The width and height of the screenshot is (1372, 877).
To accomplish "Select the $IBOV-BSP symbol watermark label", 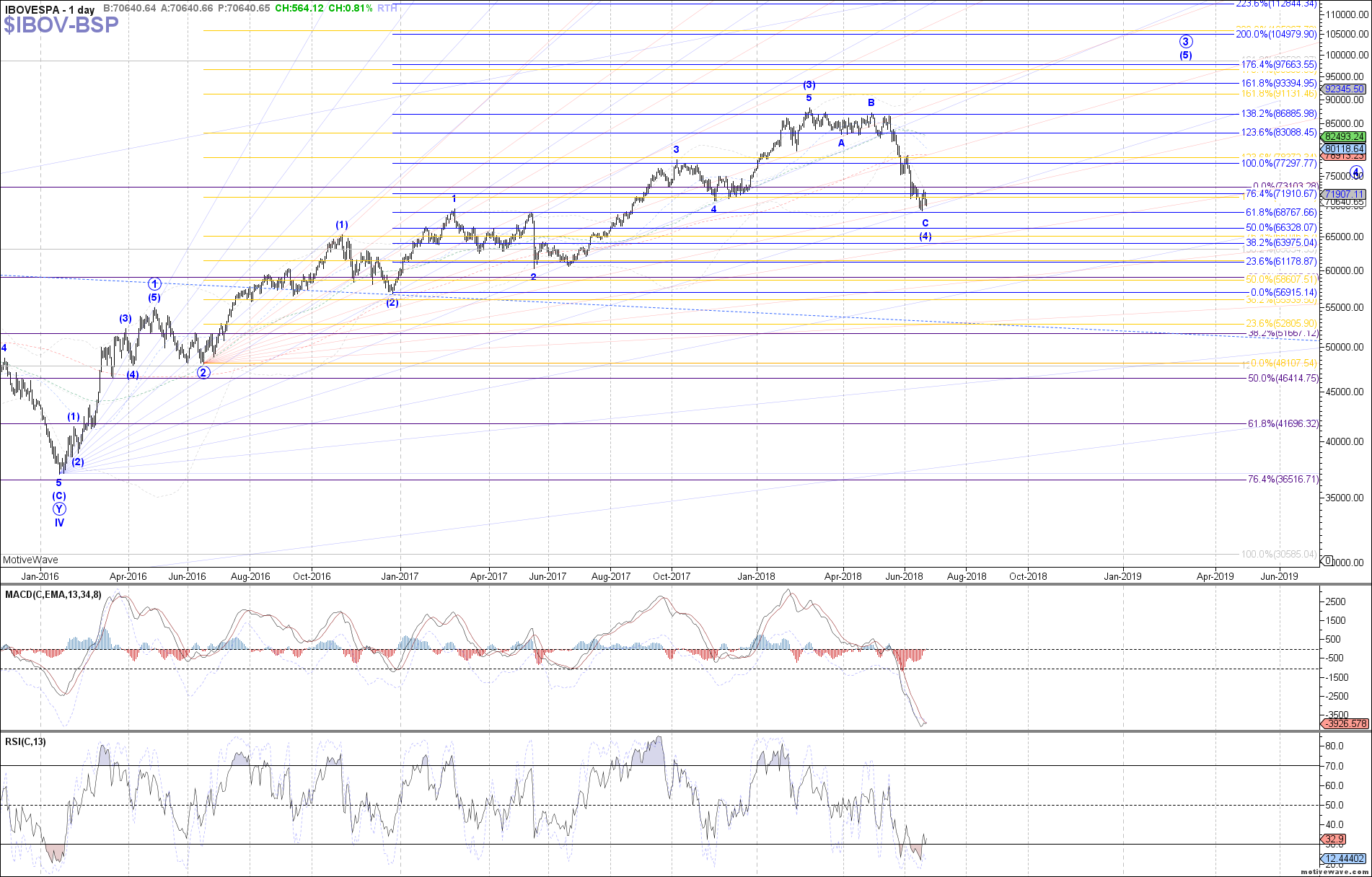I will coord(61,25).
